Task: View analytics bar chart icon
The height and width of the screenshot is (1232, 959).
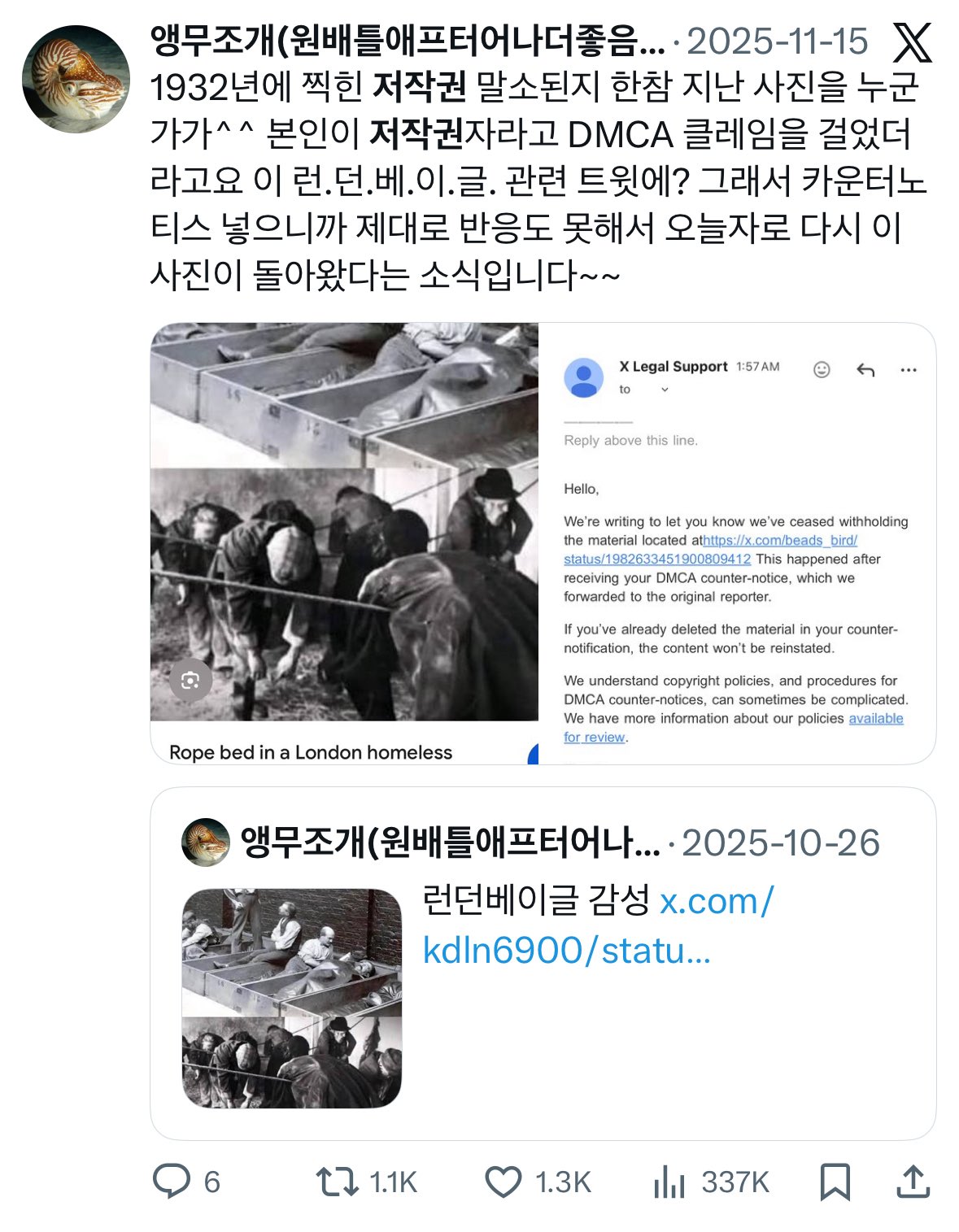Action: [669, 1182]
